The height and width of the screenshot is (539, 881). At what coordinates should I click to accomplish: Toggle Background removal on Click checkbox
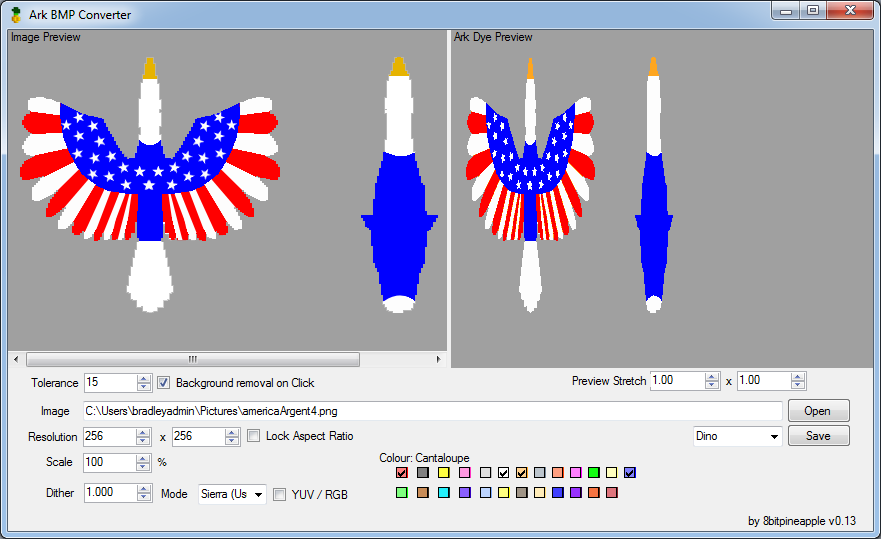click(x=163, y=383)
